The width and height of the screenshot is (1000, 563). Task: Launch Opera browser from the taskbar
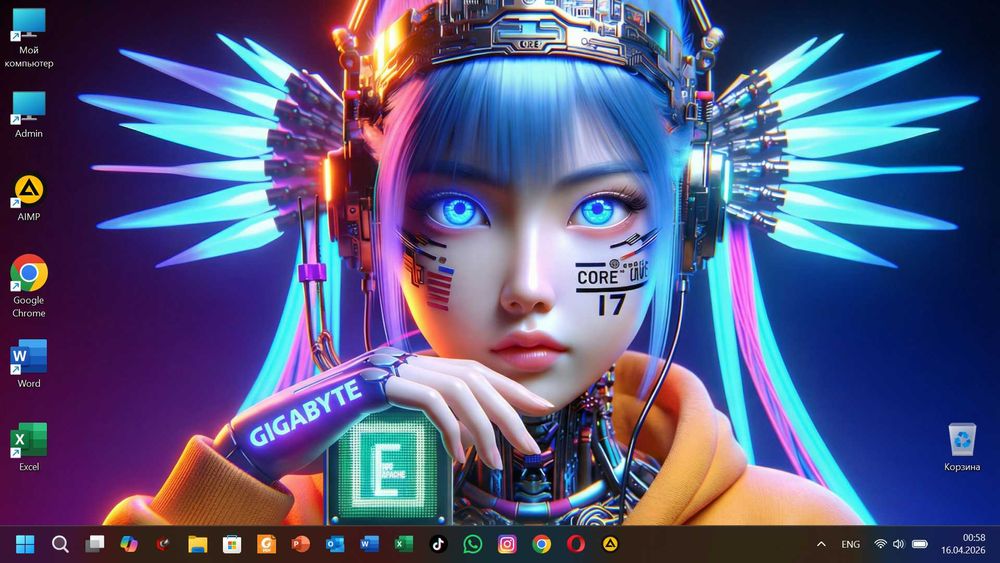click(x=576, y=544)
